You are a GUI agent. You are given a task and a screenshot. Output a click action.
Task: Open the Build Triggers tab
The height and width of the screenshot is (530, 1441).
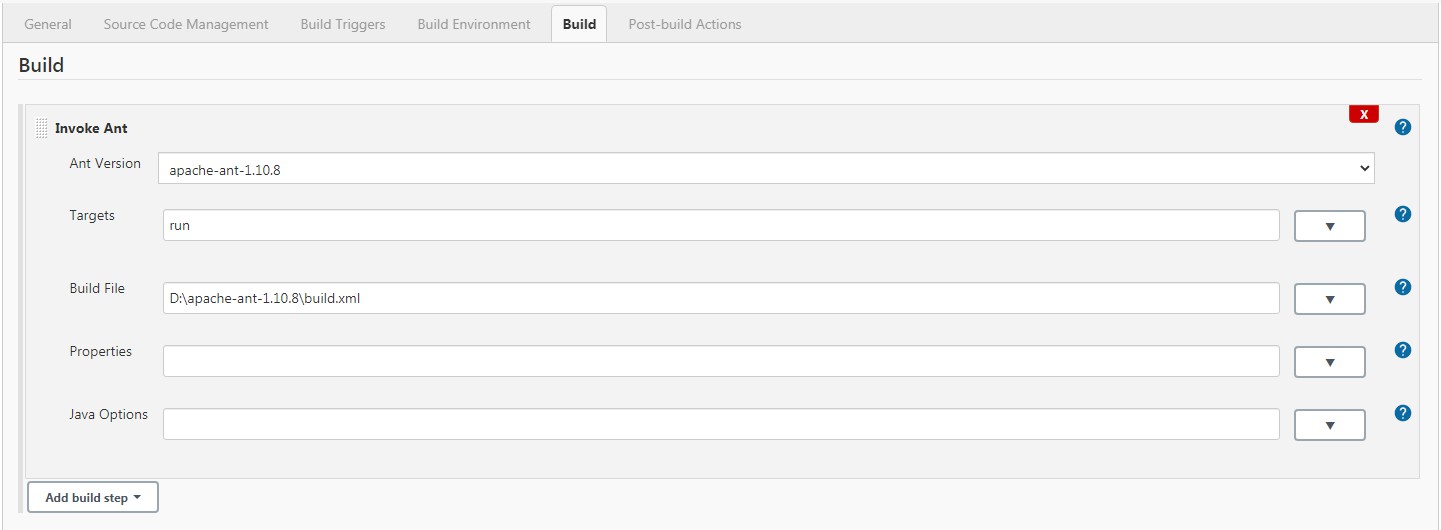pos(343,24)
